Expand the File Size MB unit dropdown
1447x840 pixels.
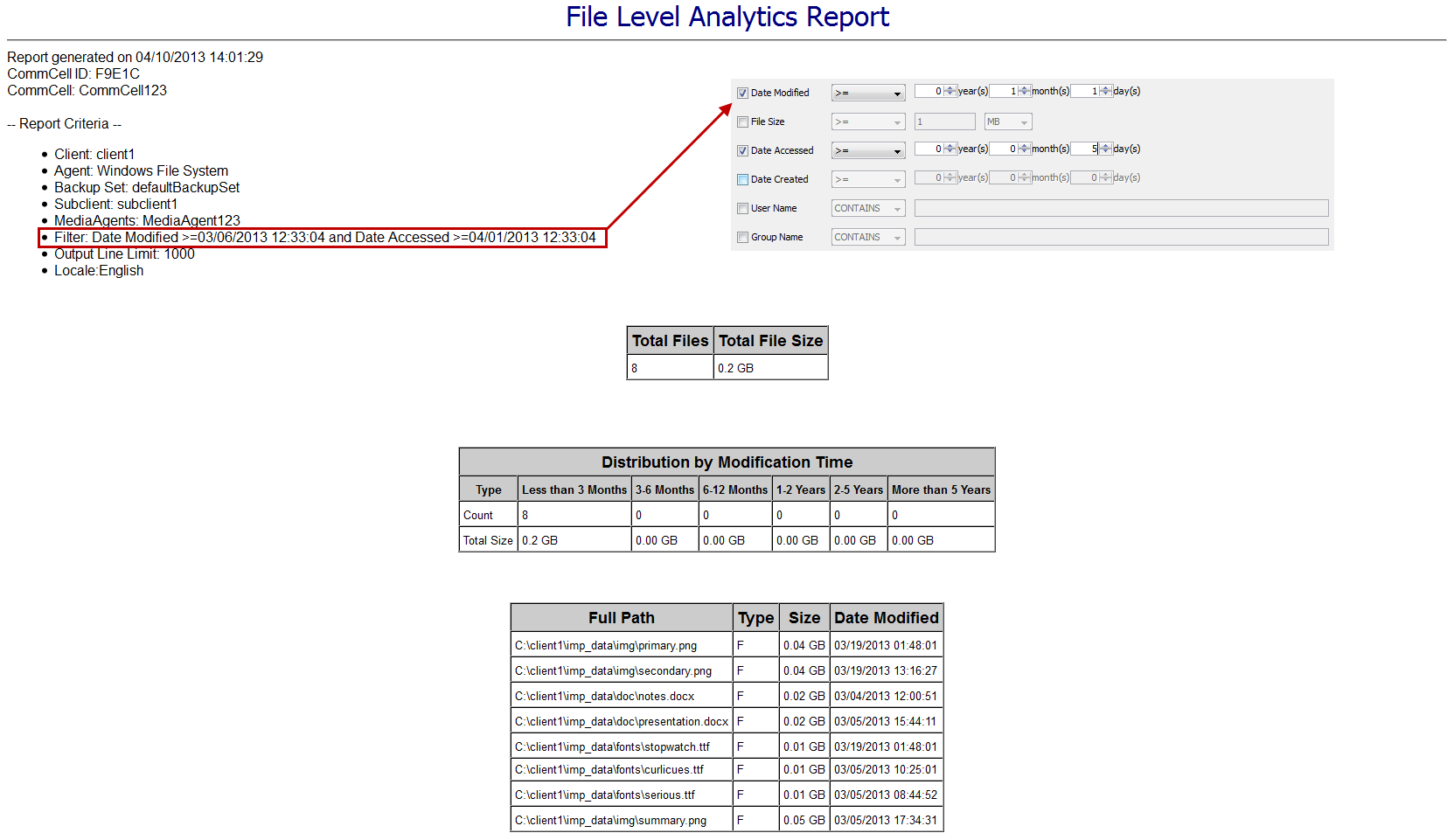tap(1007, 121)
